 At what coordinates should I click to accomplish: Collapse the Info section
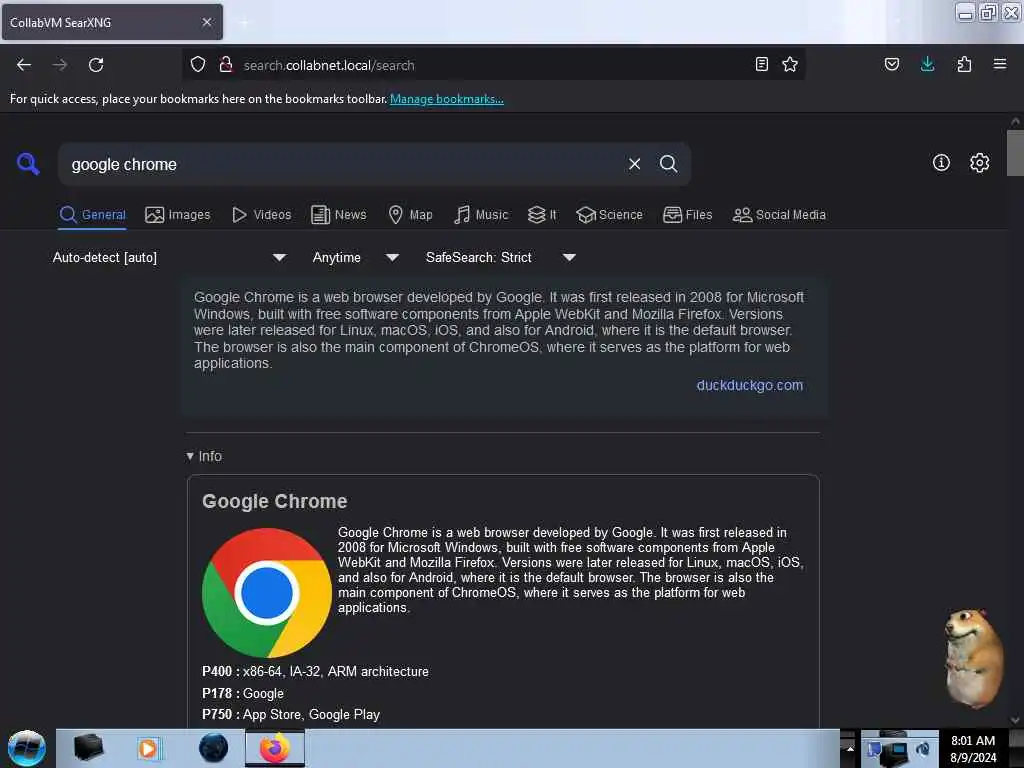[x=204, y=456]
